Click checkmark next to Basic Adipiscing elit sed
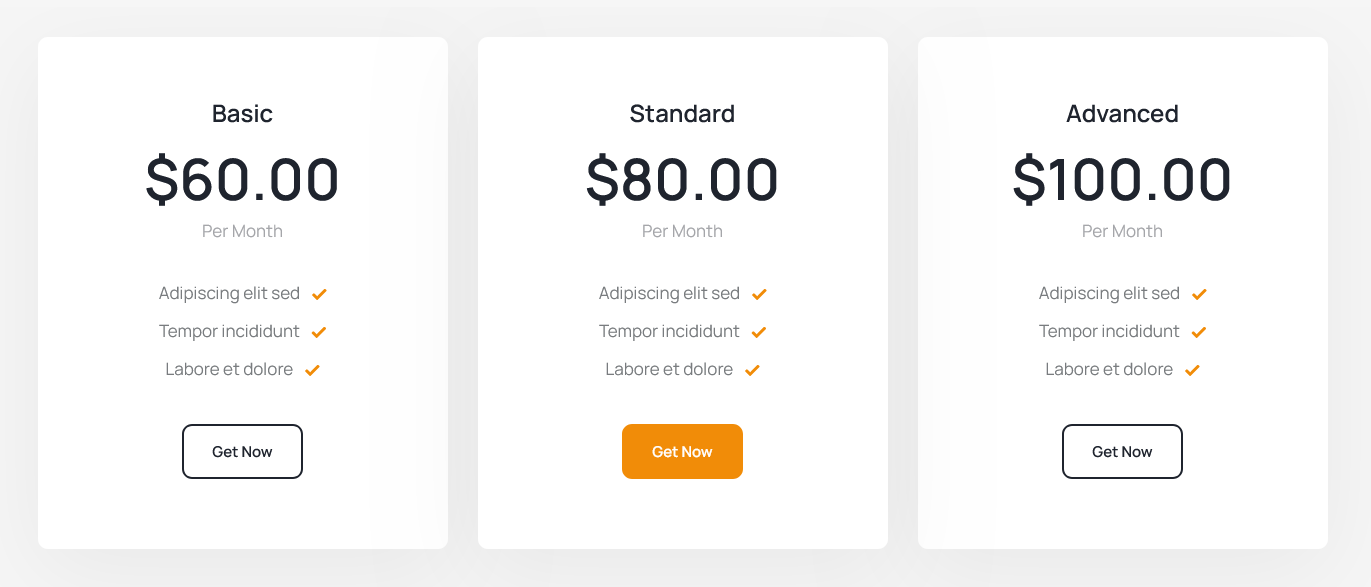The height and width of the screenshot is (587, 1371). point(319,294)
